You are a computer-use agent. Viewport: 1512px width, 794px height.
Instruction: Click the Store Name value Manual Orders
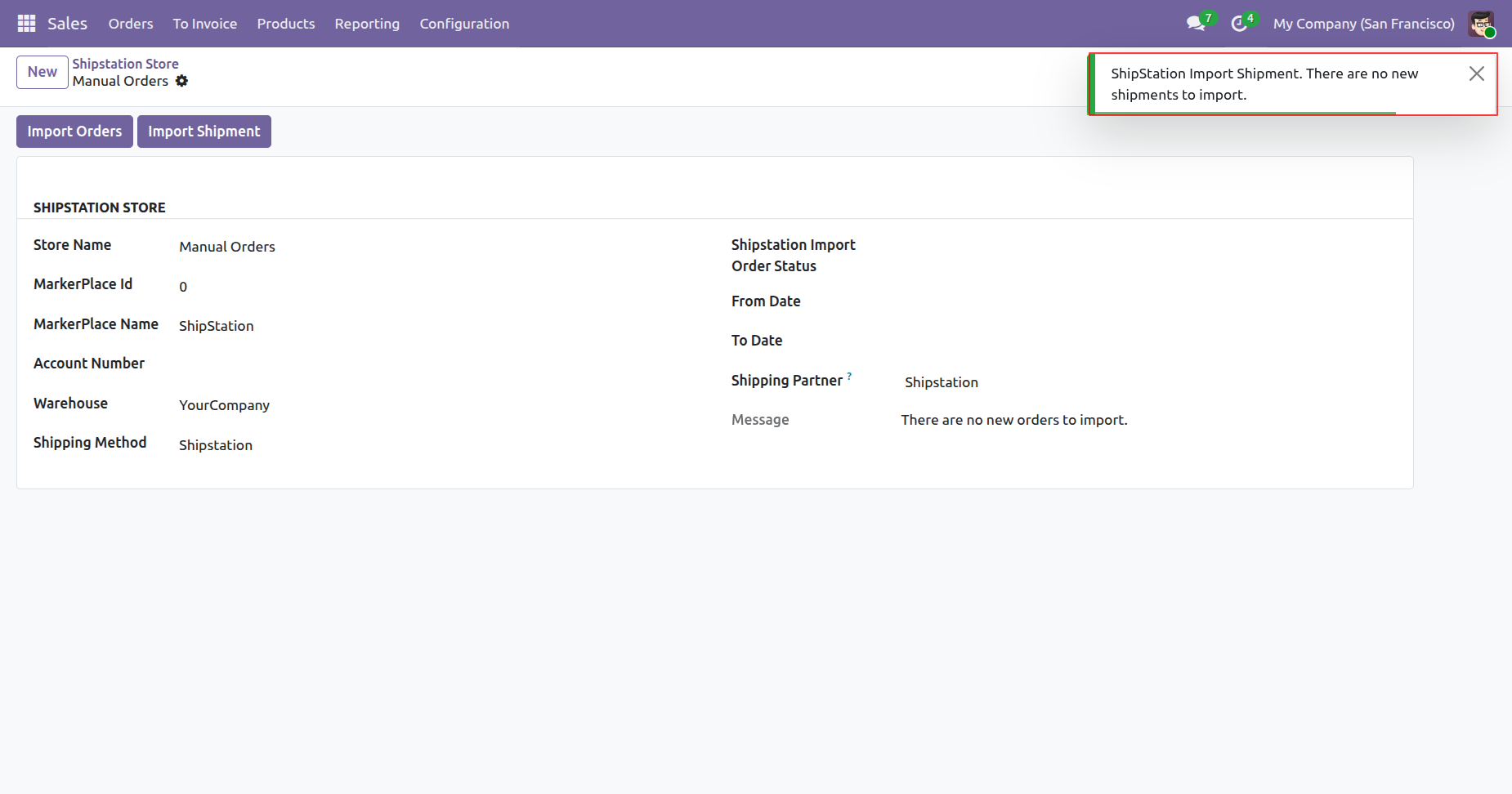[x=227, y=247]
